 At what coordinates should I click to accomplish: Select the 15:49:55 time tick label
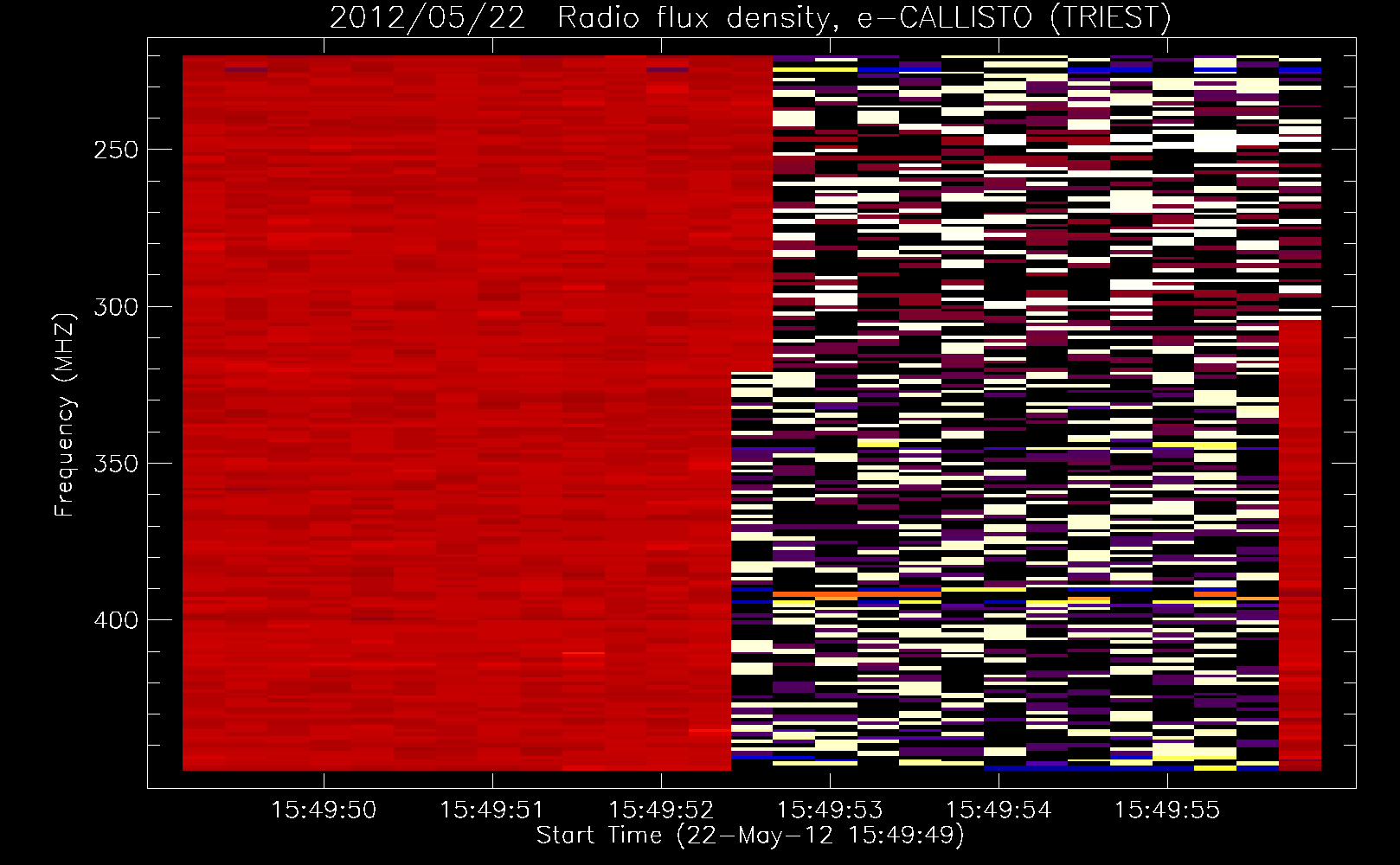pyautogui.click(x=1167, y=810)
